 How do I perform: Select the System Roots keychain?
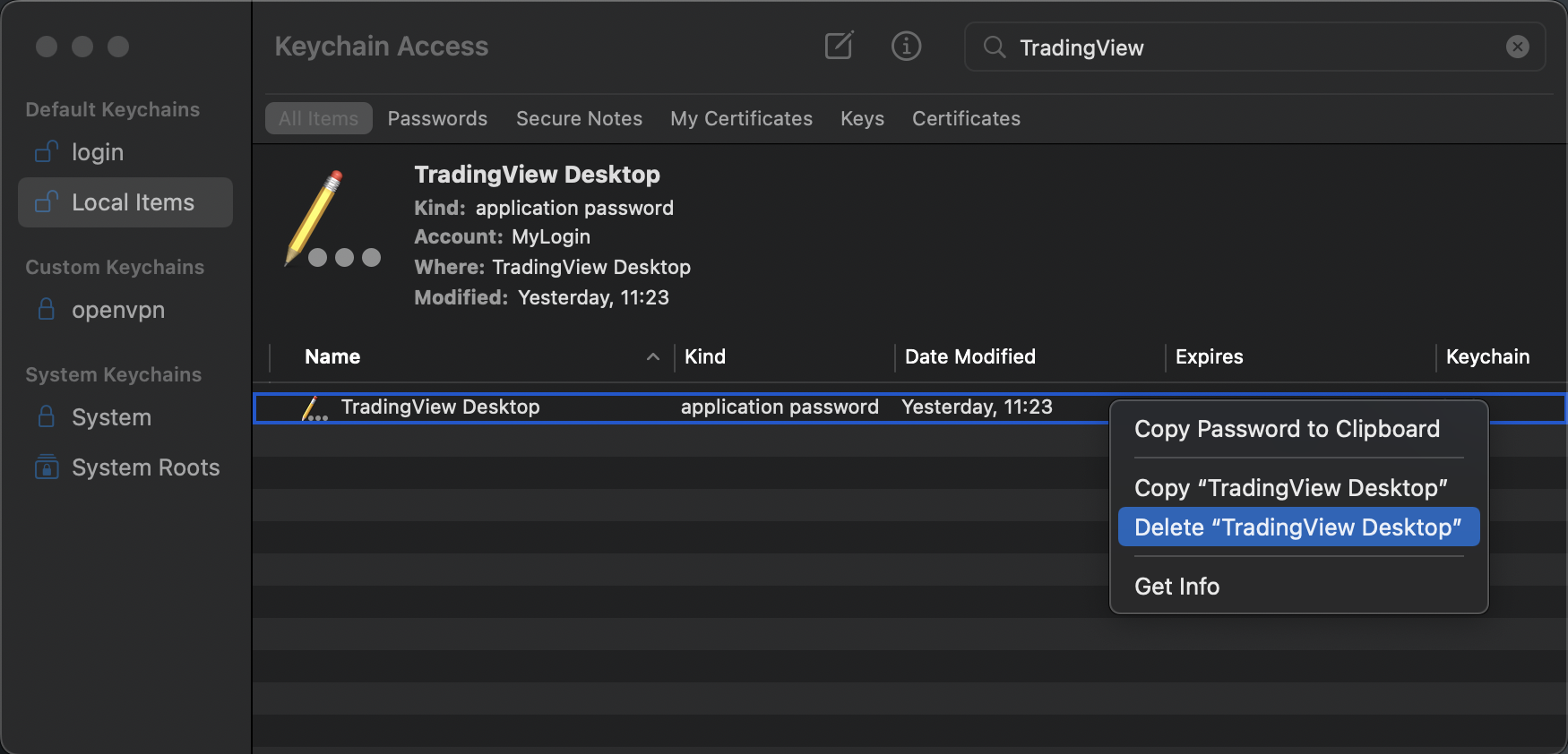coord(145,467)
